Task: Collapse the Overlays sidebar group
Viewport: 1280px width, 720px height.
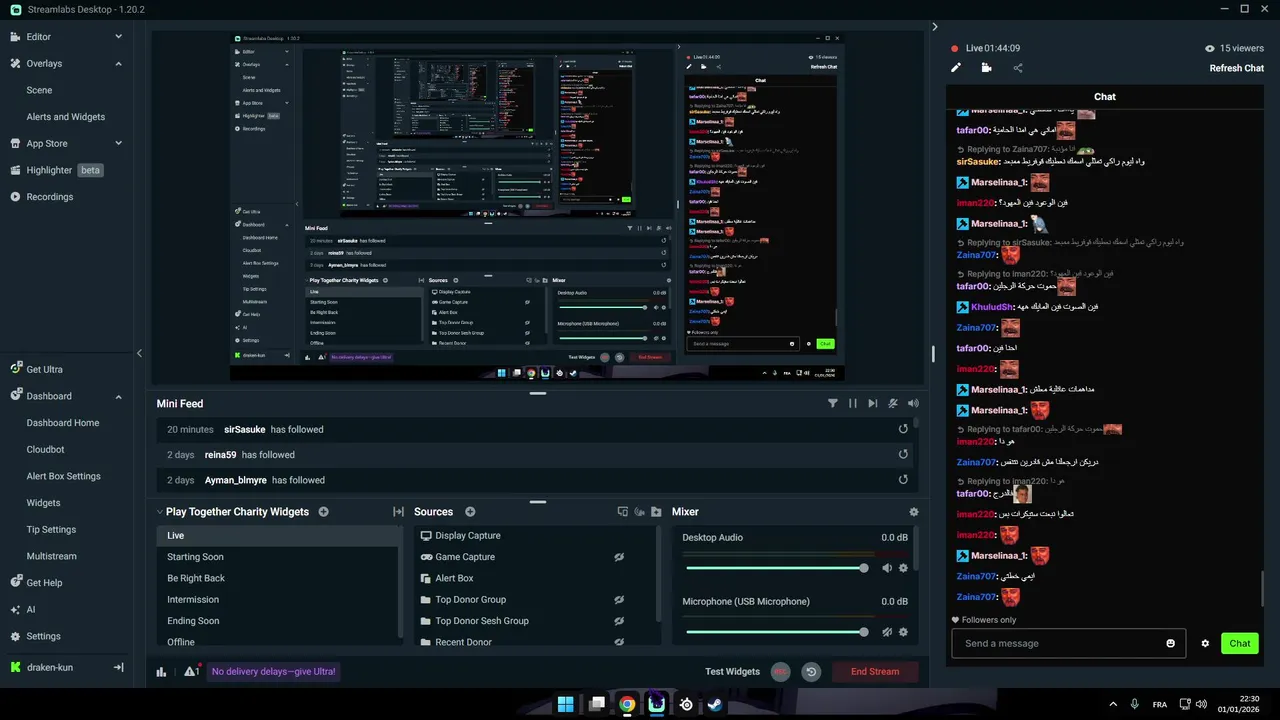Action: pyautogui.click(x=118, y=64)
